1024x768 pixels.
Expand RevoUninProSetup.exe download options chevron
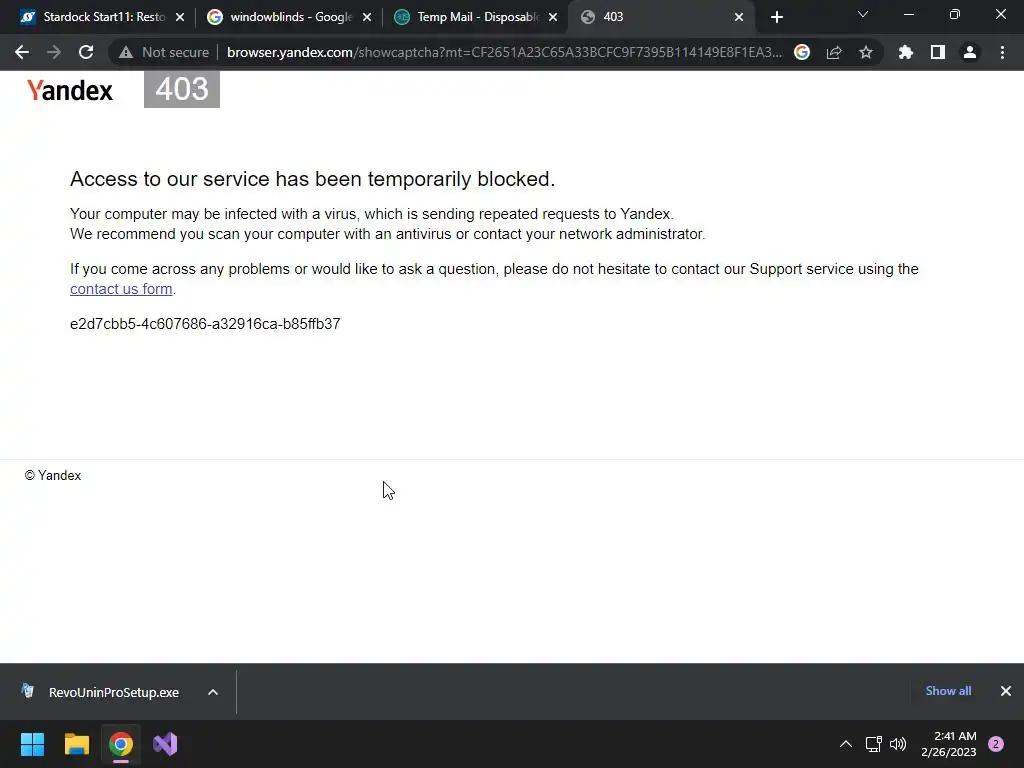pos(213,692)
